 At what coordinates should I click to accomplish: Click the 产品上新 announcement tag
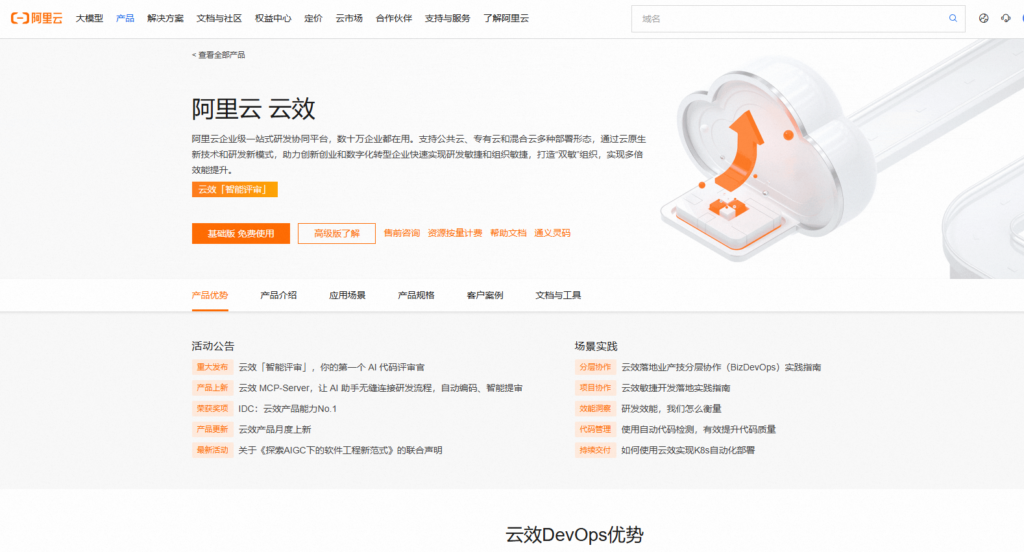click(x=212, y=388)
